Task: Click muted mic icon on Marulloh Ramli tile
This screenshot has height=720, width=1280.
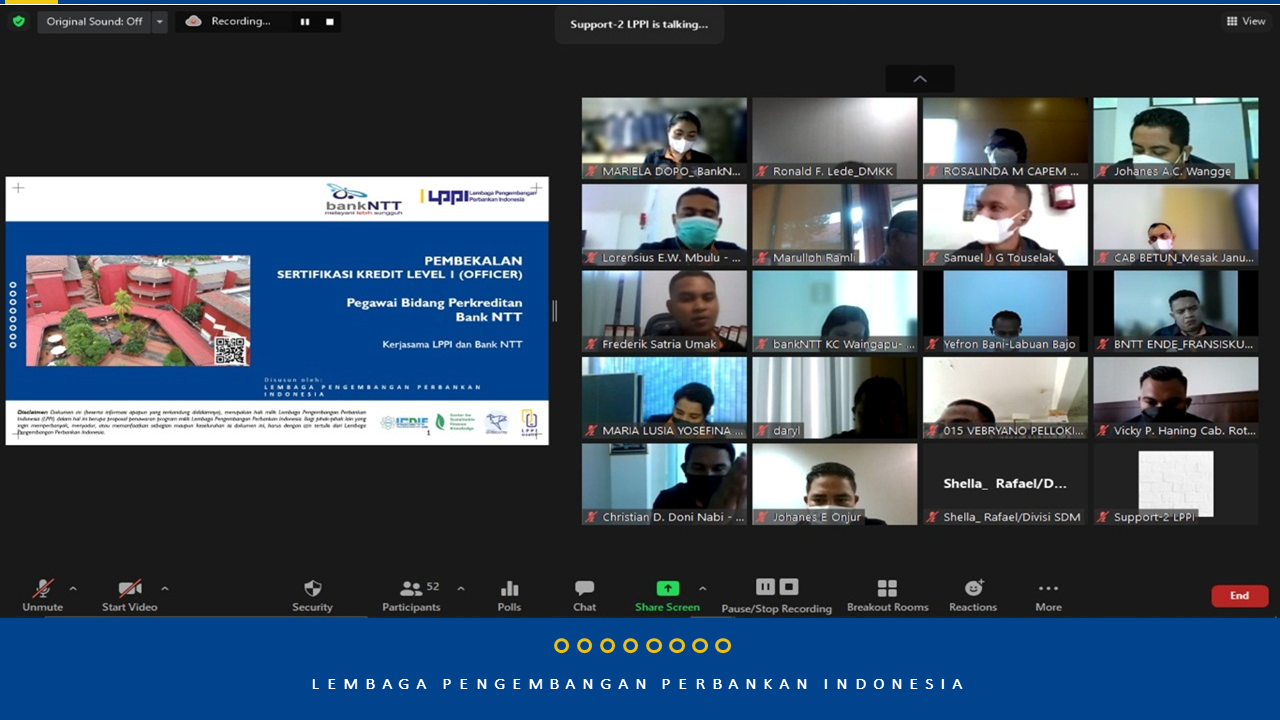Action: (x=763, y=258)
